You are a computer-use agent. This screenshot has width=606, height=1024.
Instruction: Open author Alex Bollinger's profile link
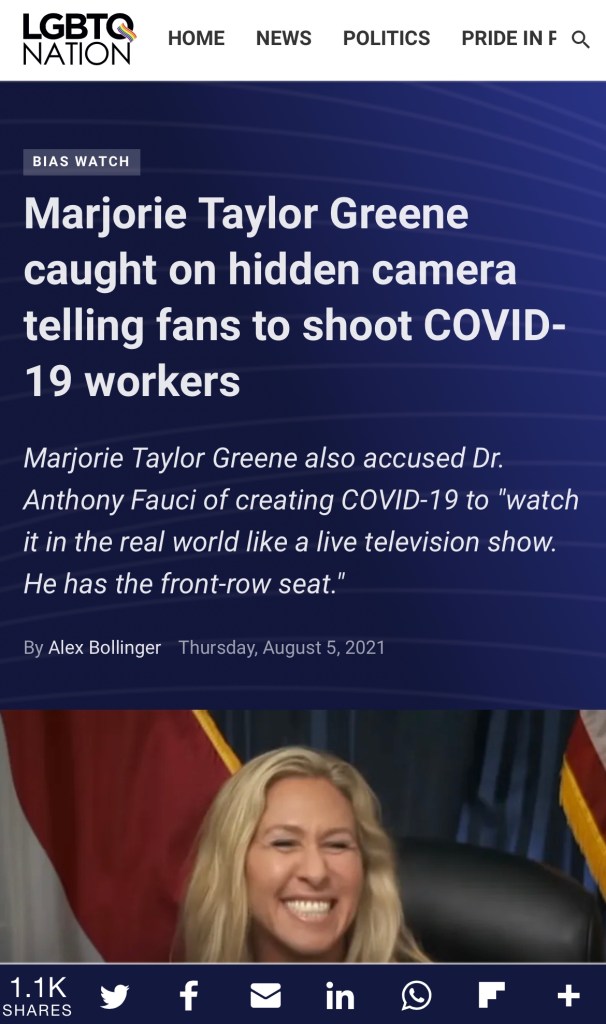[104, 647]
